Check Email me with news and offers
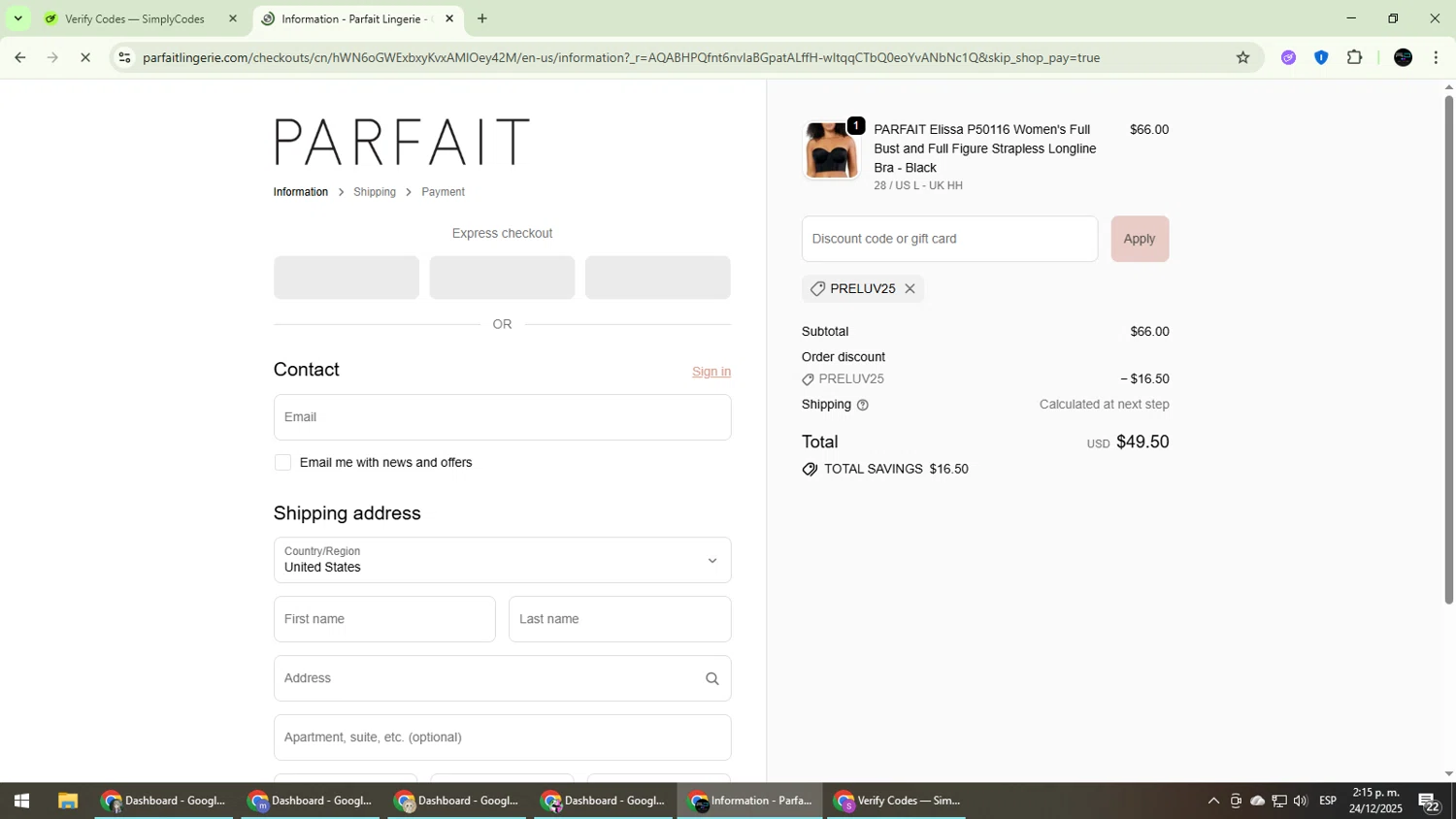This screenshot has height=819, width=1456. click(282, 463)
